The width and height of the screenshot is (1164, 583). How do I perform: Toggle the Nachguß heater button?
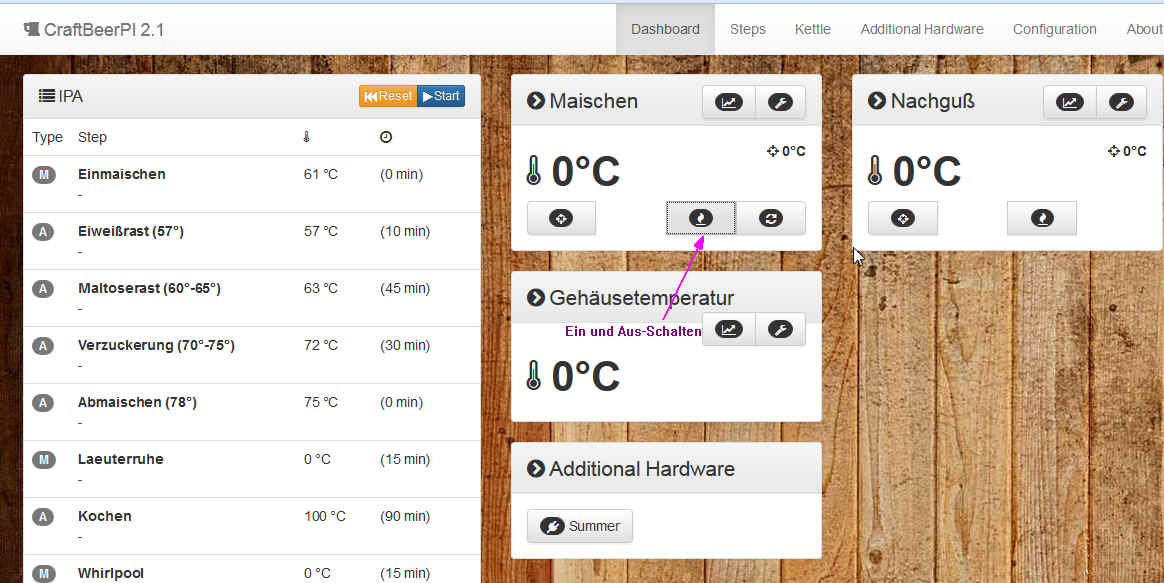pos(1042,218)
